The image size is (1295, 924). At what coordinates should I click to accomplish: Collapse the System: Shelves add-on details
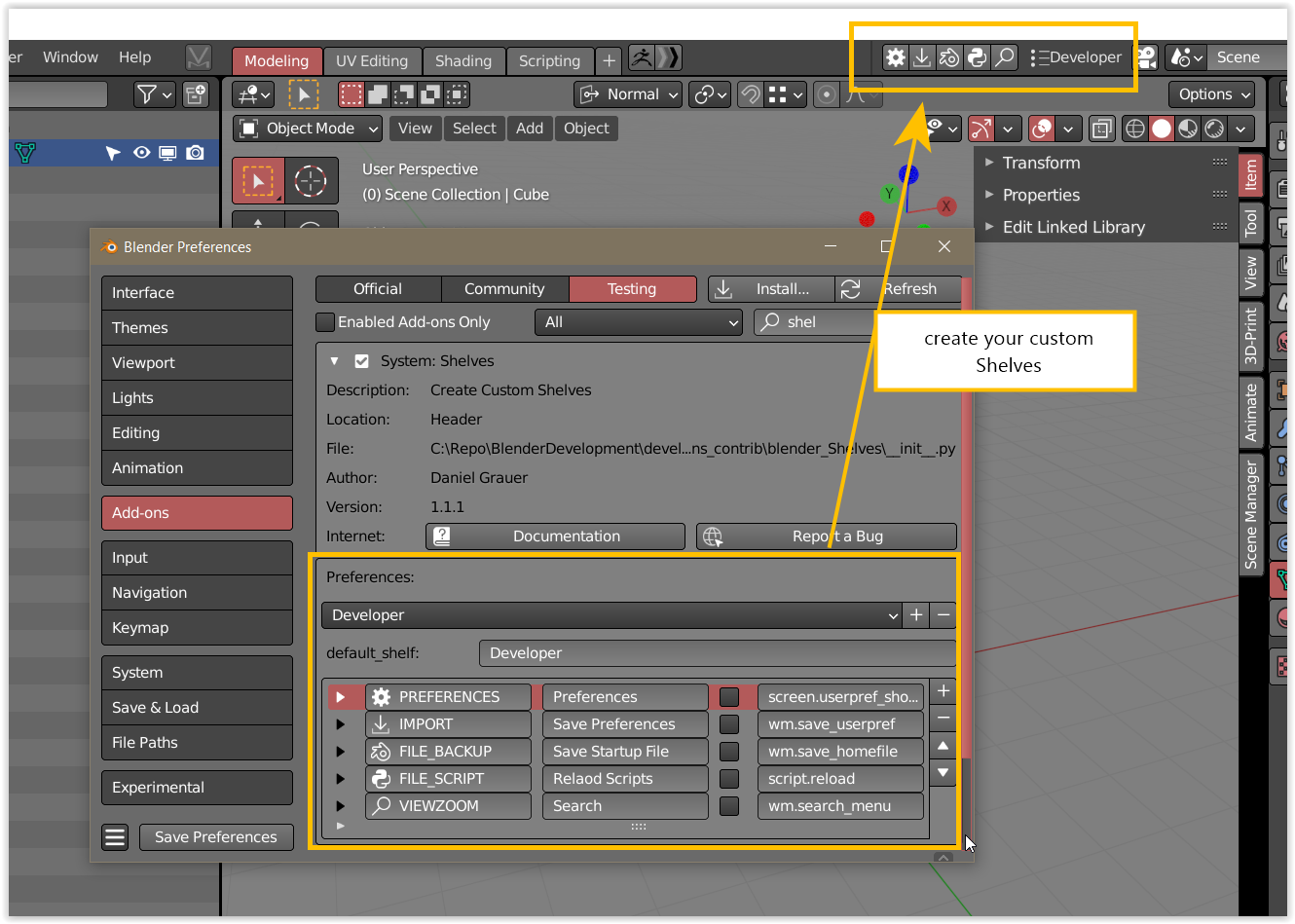coord(334,361)
